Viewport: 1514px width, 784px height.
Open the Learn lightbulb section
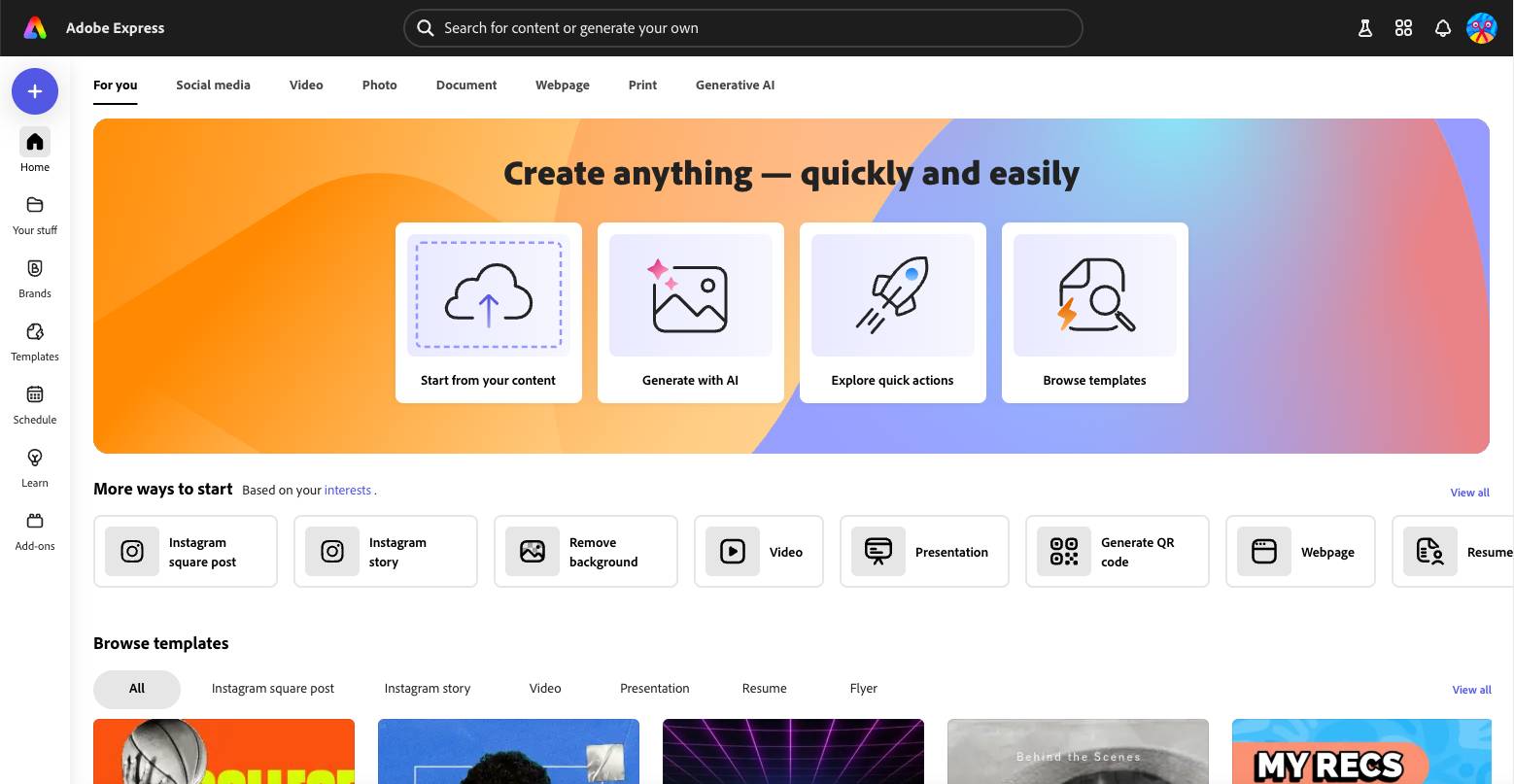point(35,467)
